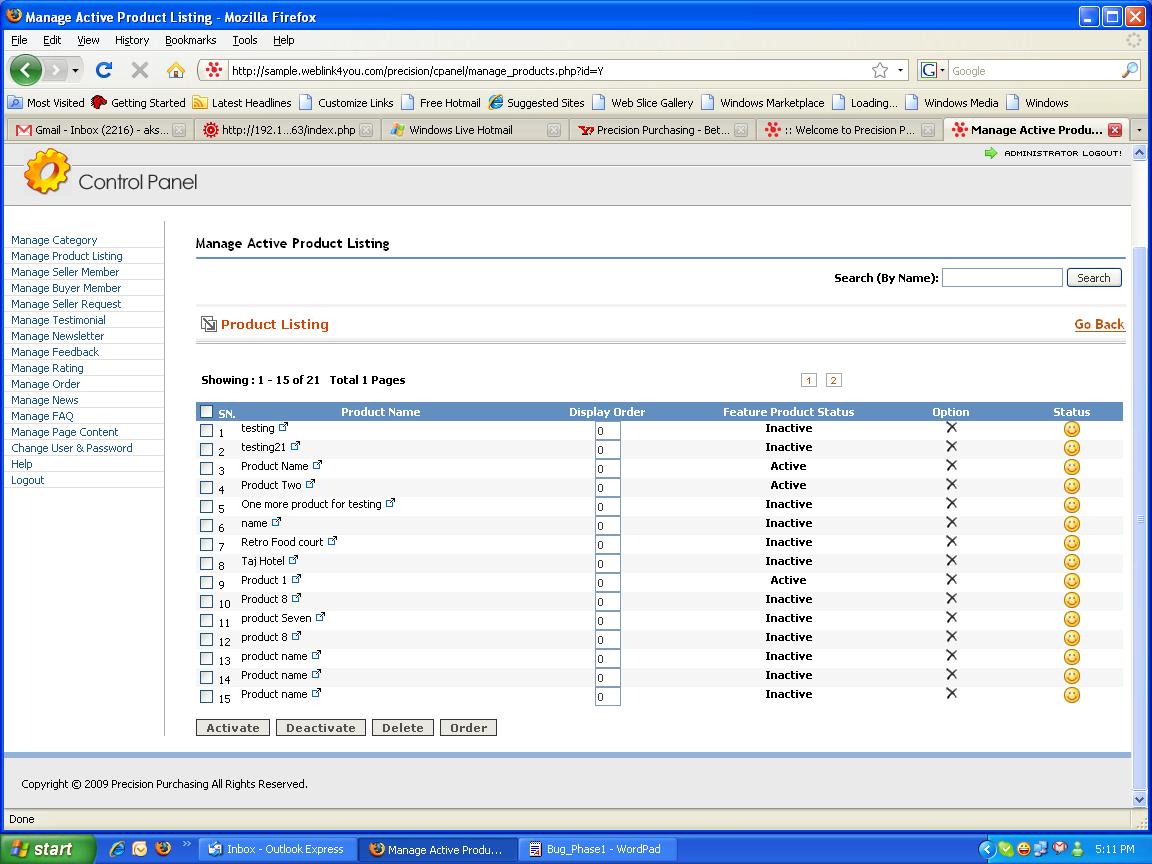1152x864 pixels.
Task: Click the Order button
Action: coord(468,727)
